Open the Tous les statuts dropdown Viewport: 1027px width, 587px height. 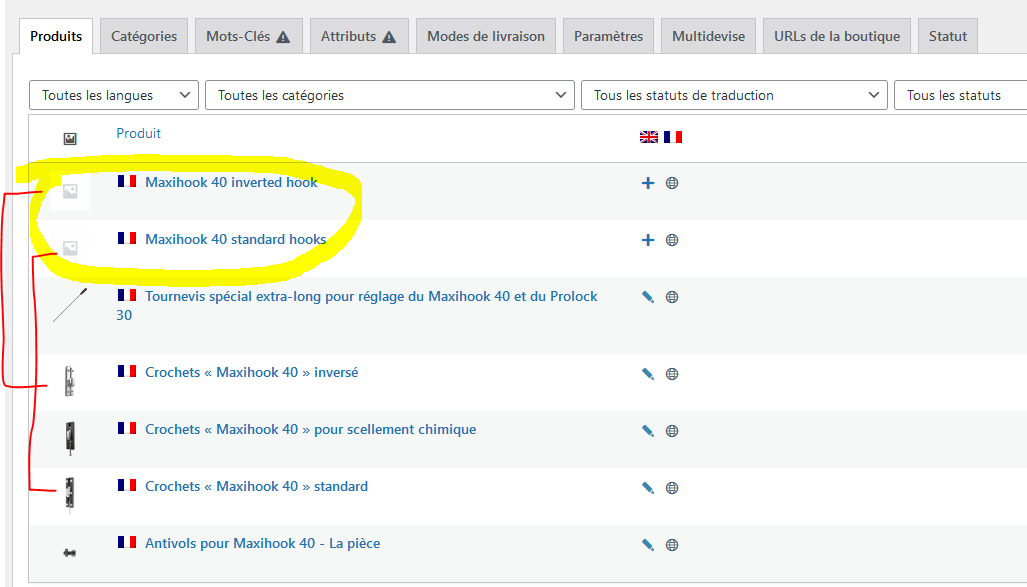pyautogui.click(x=960, y=95)
